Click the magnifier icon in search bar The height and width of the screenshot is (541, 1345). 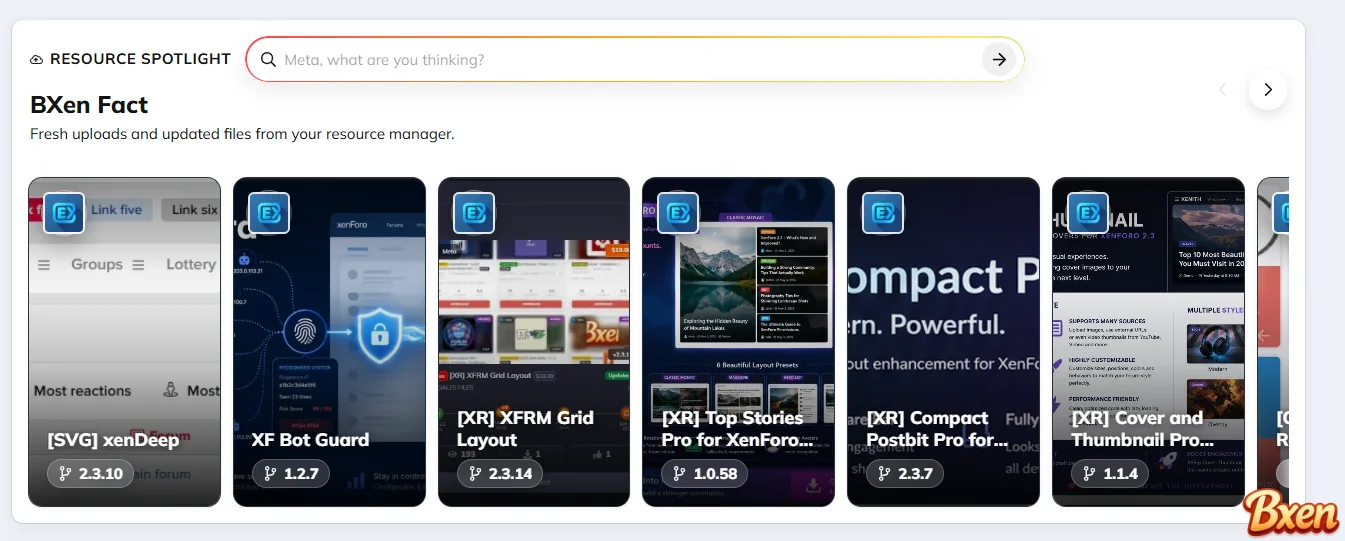268,60
